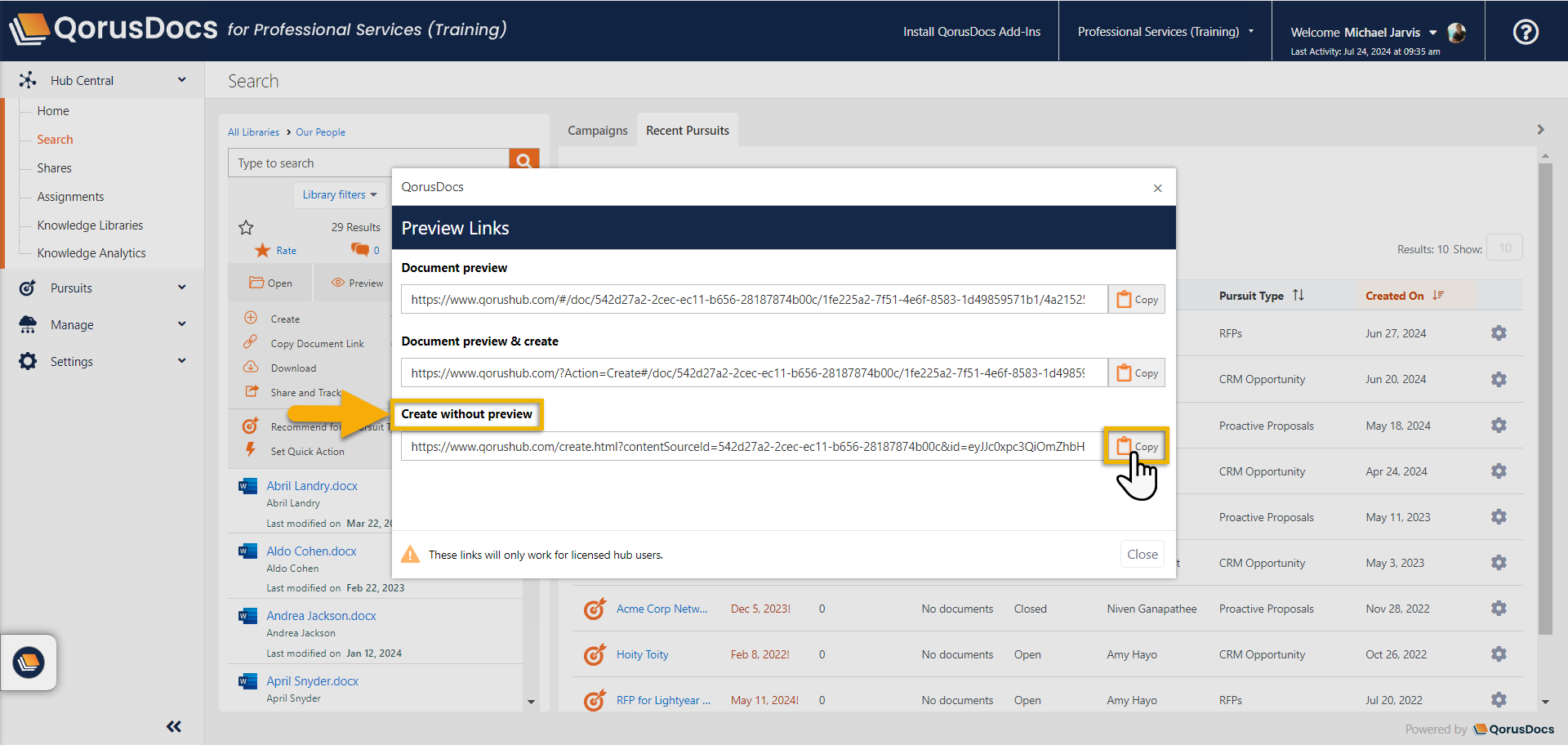This screenshot has width=1568, height=745.
Task: Click Word icon beside Aldo Cohen.docx
Action: point(247,551)
